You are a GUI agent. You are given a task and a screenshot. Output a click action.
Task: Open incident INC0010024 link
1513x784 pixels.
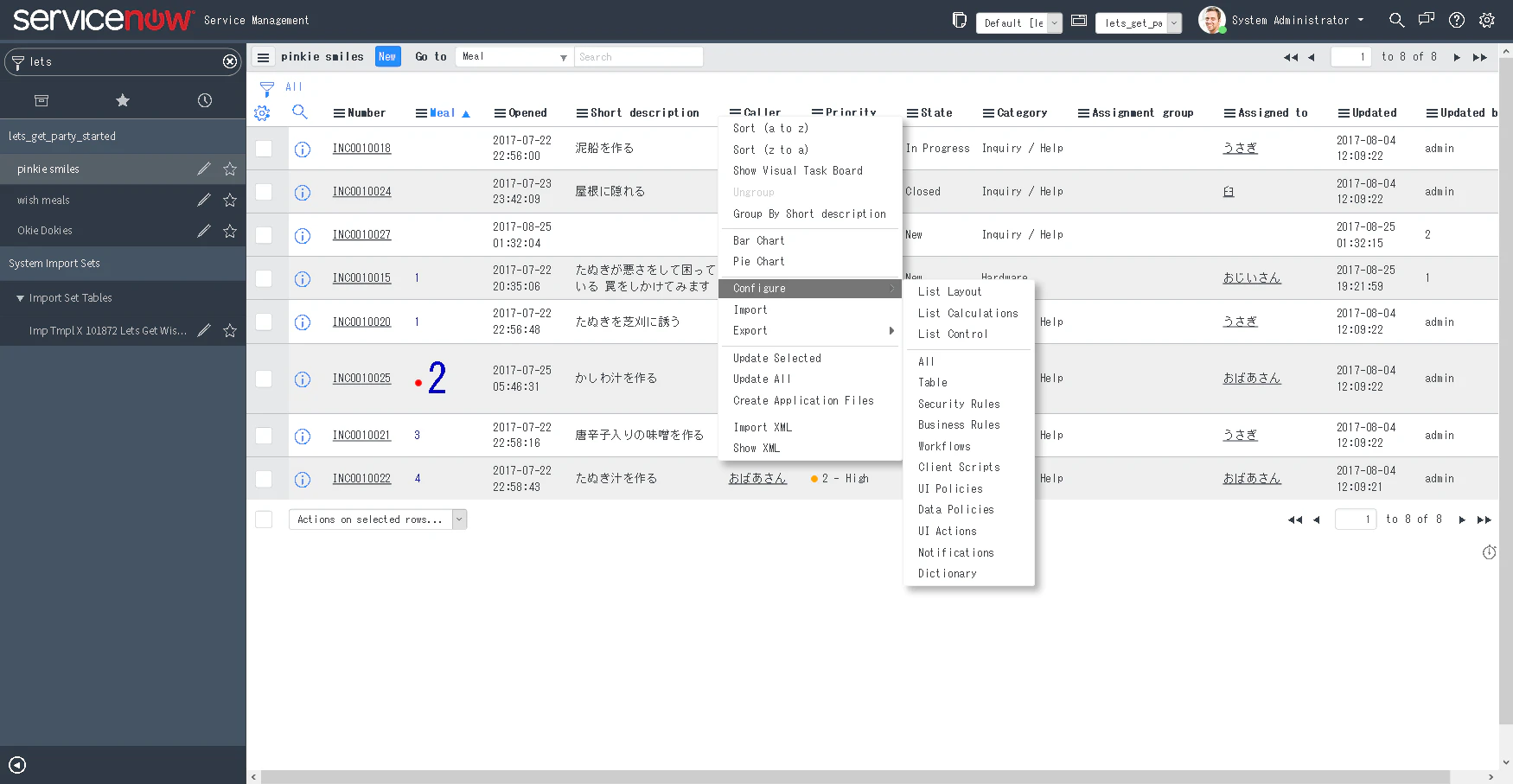[x=361, y=192]
